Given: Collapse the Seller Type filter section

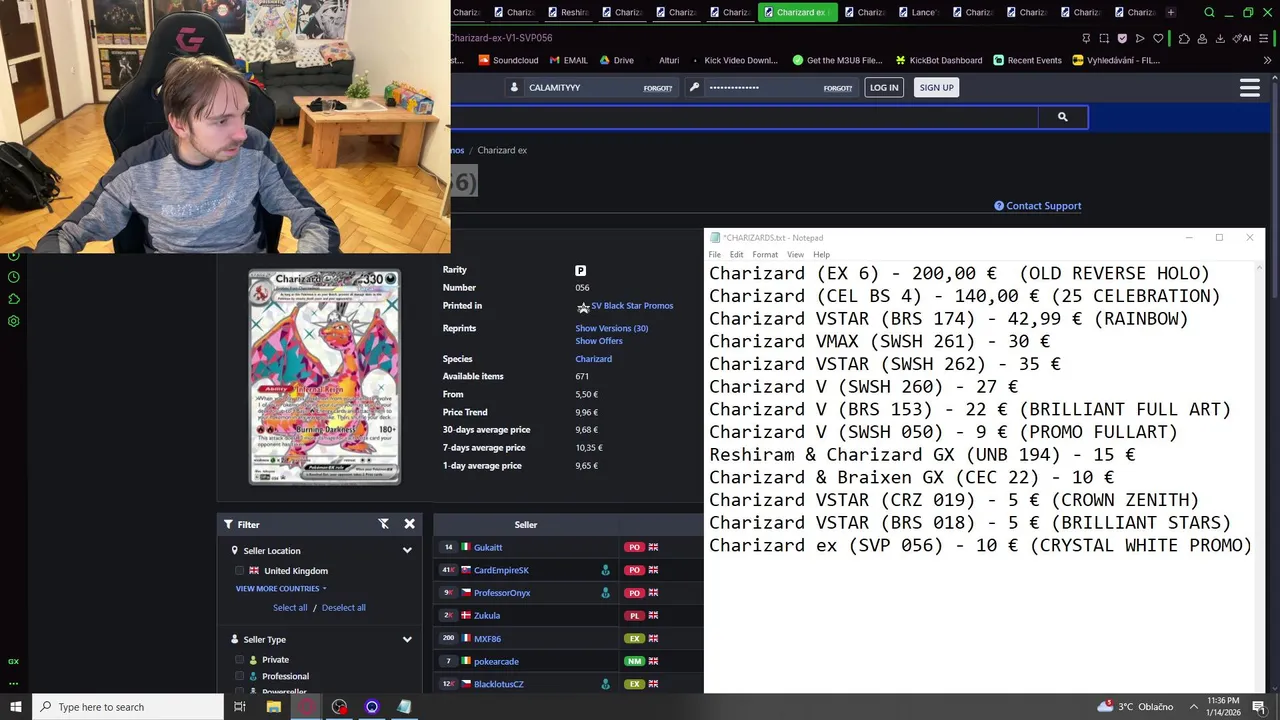Looking at the screenshot, I should 407,639.
